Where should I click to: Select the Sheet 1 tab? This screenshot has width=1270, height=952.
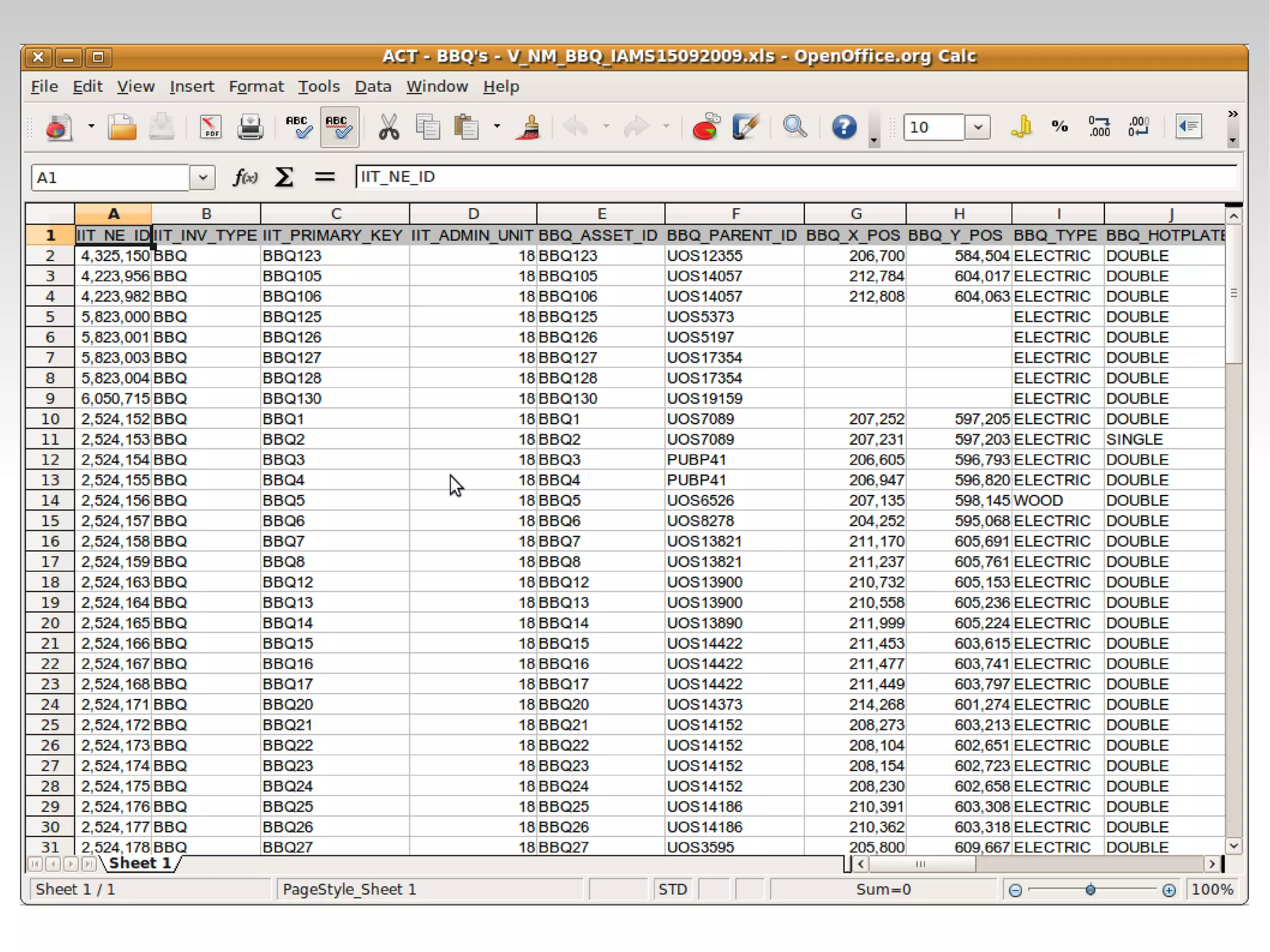(x=140, y=863)
